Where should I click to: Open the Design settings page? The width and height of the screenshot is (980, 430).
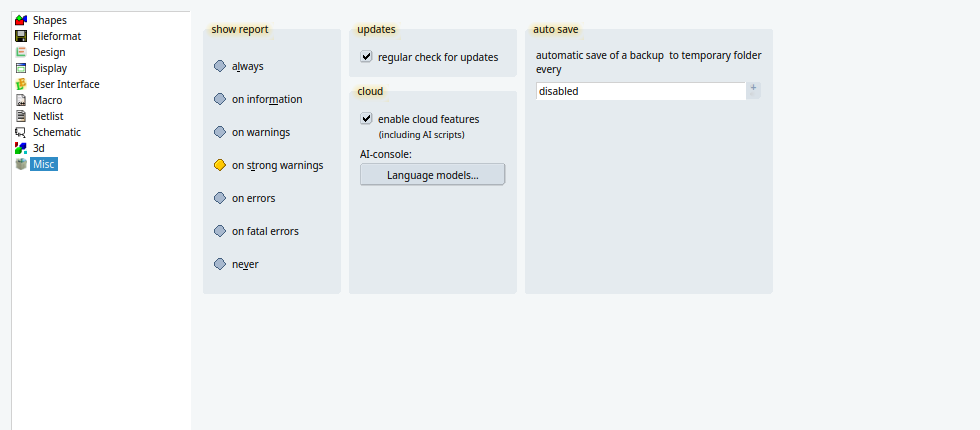coord(49,52)
